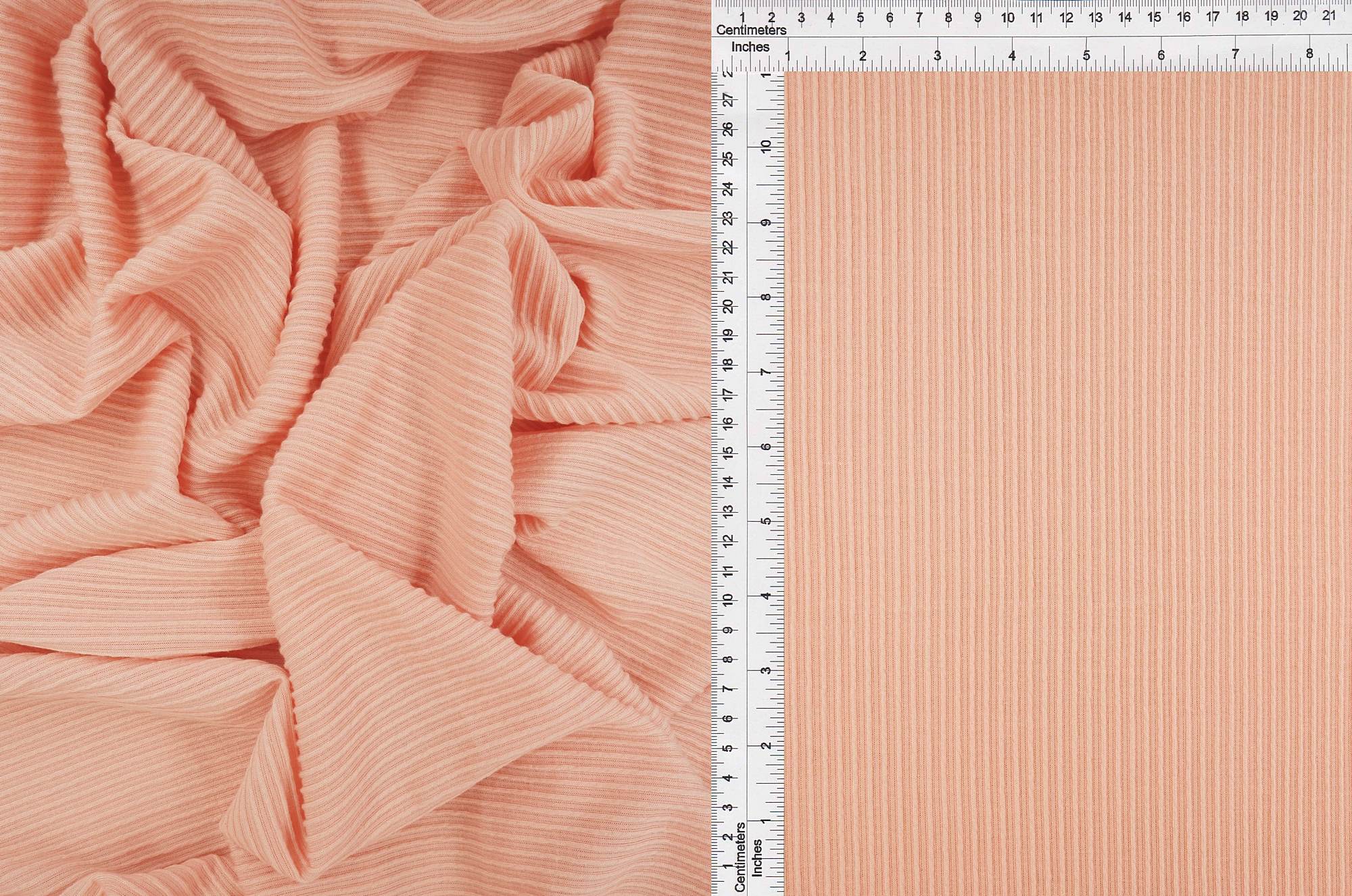Click the horizontal "Centimeters" label at the top

[751, 30]
